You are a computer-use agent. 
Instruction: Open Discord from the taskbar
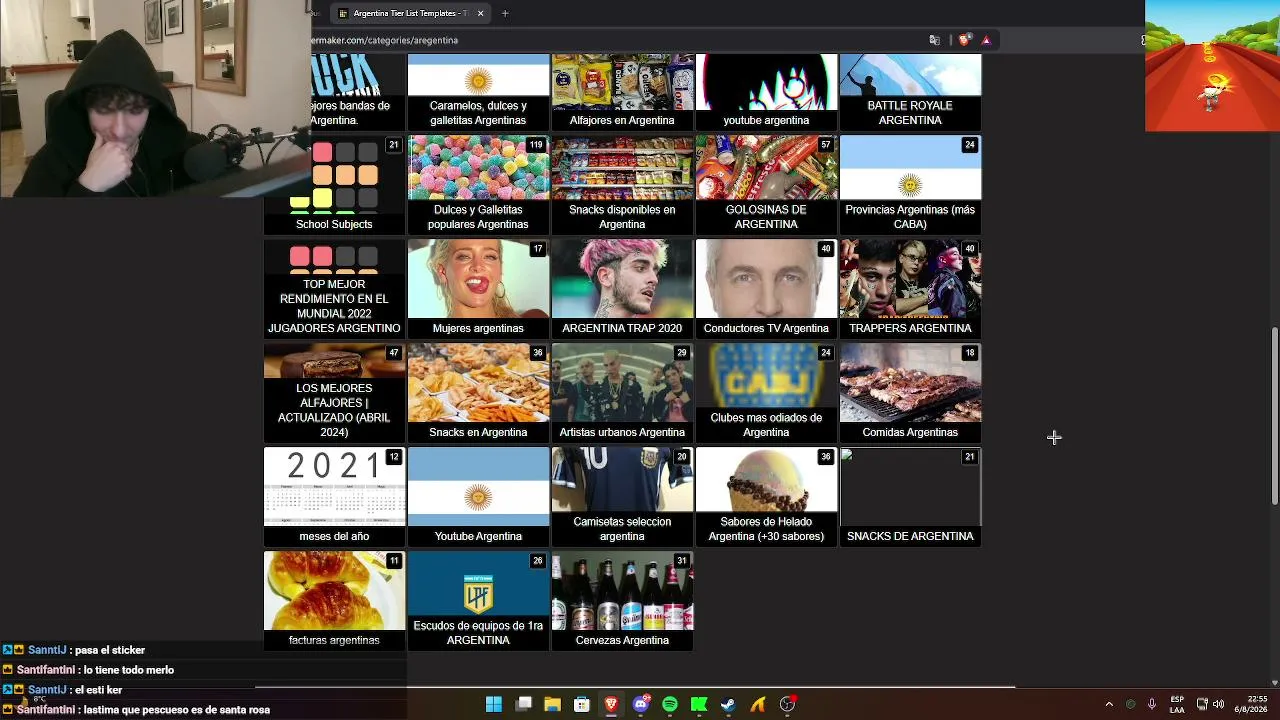[x=641, y=704]
